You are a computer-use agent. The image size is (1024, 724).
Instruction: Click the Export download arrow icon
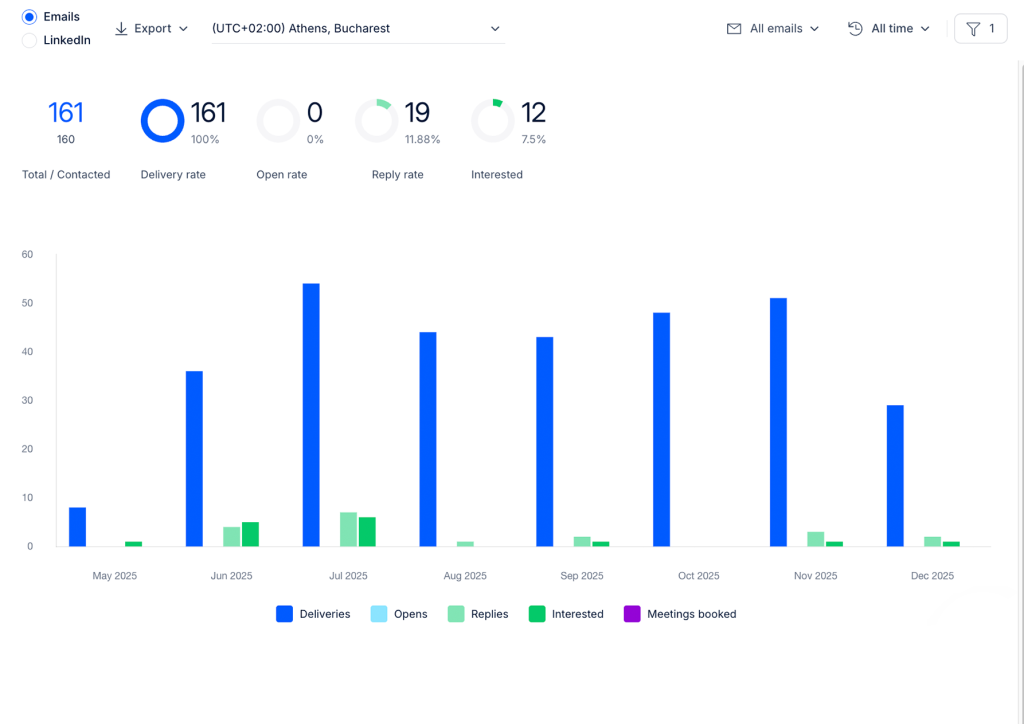121,29
